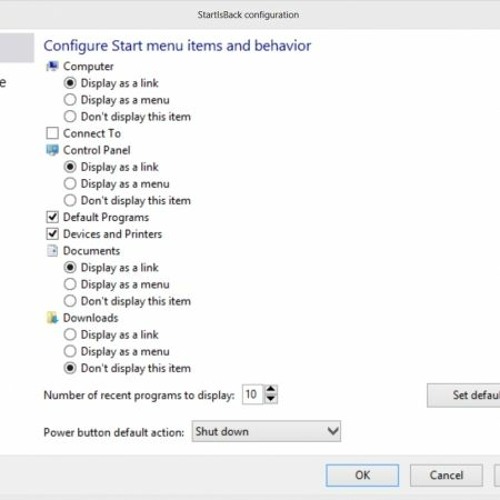
Task: Click 'Configure Start menu items and behavior' heading
Action: pyautogui.click(x=177, y=46)
